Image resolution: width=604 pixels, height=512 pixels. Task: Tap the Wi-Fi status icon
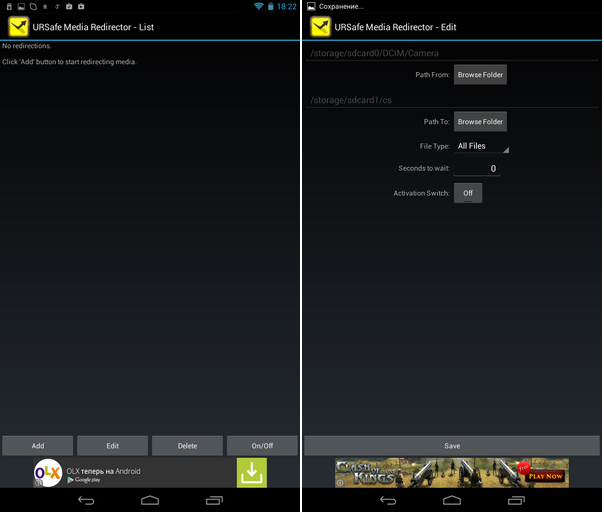pyautogui.click(x=258, y=6)
